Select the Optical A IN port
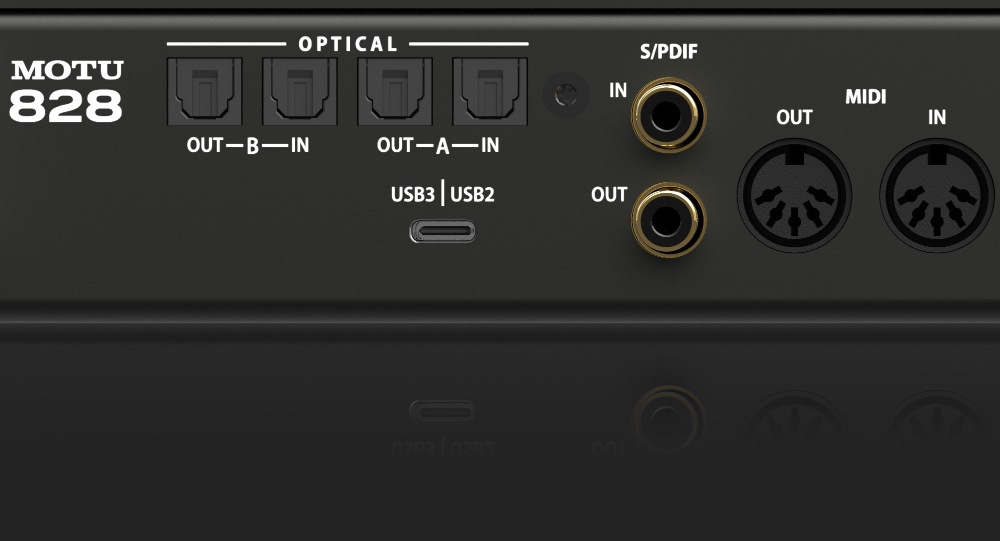This screenshot has height=541, width=1000. click(490, 91)
